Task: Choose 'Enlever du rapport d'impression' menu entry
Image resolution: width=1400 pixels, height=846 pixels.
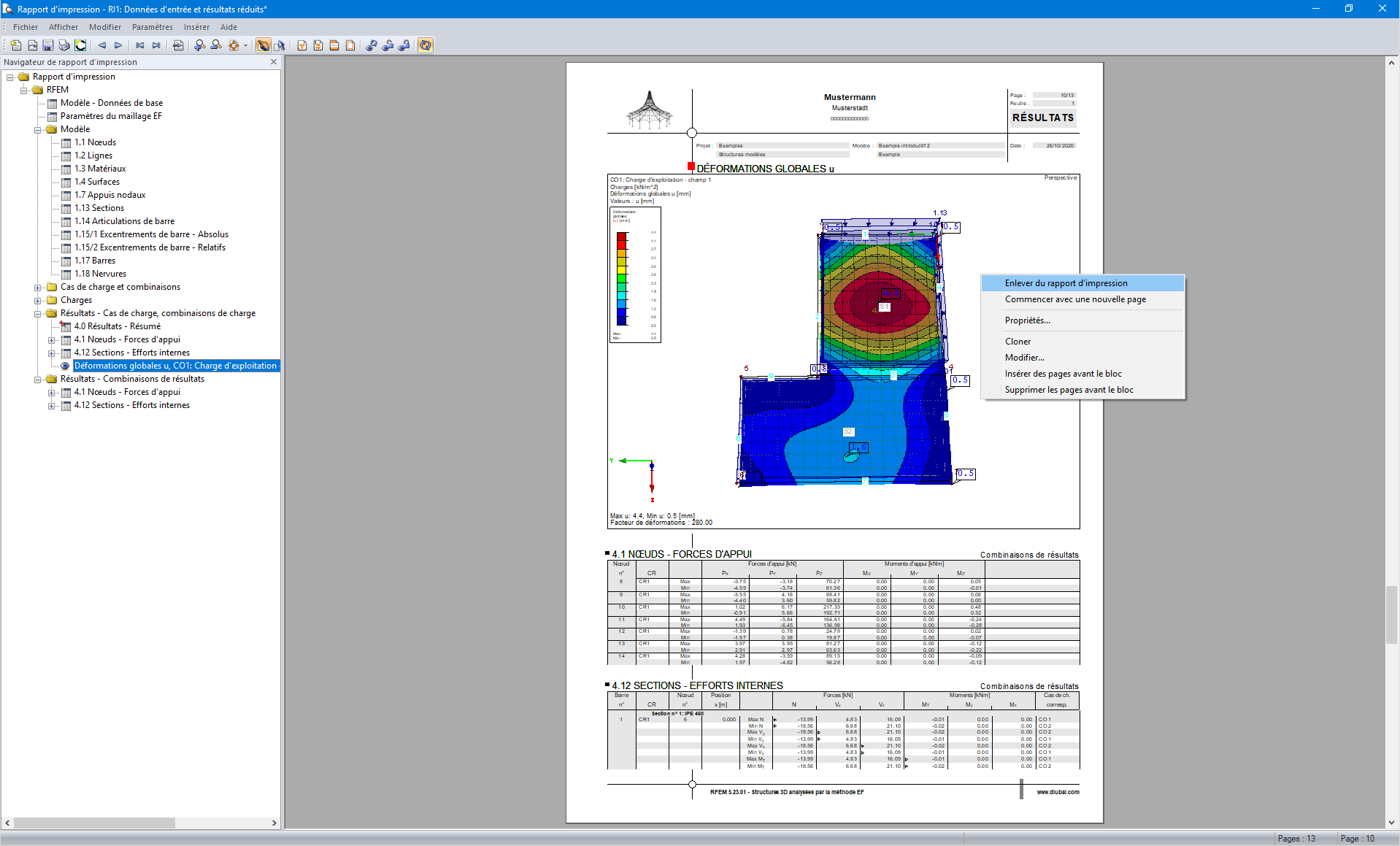Action: click(x=1066, y=283)
